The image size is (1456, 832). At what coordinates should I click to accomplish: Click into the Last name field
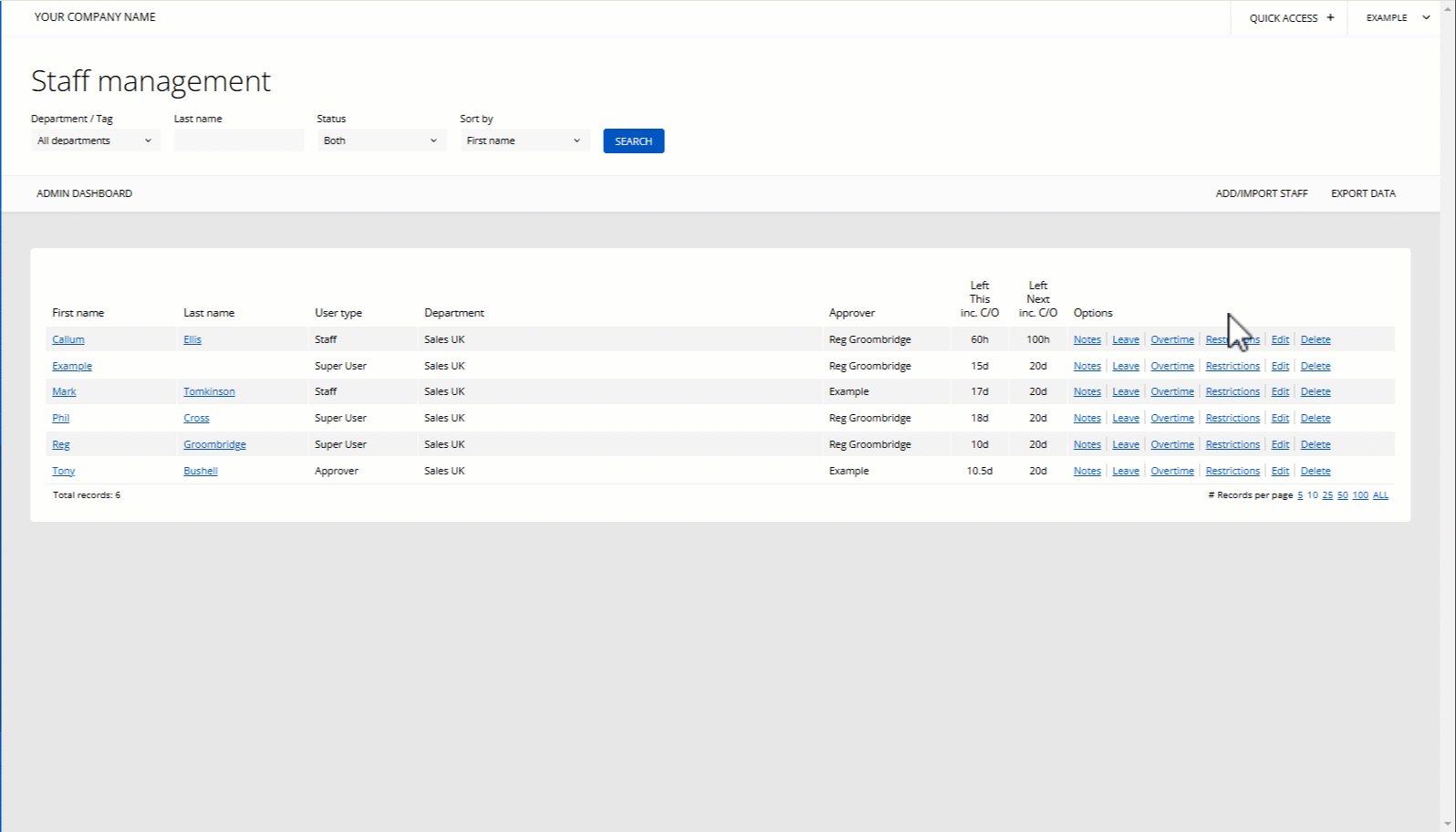pos(239,140)
